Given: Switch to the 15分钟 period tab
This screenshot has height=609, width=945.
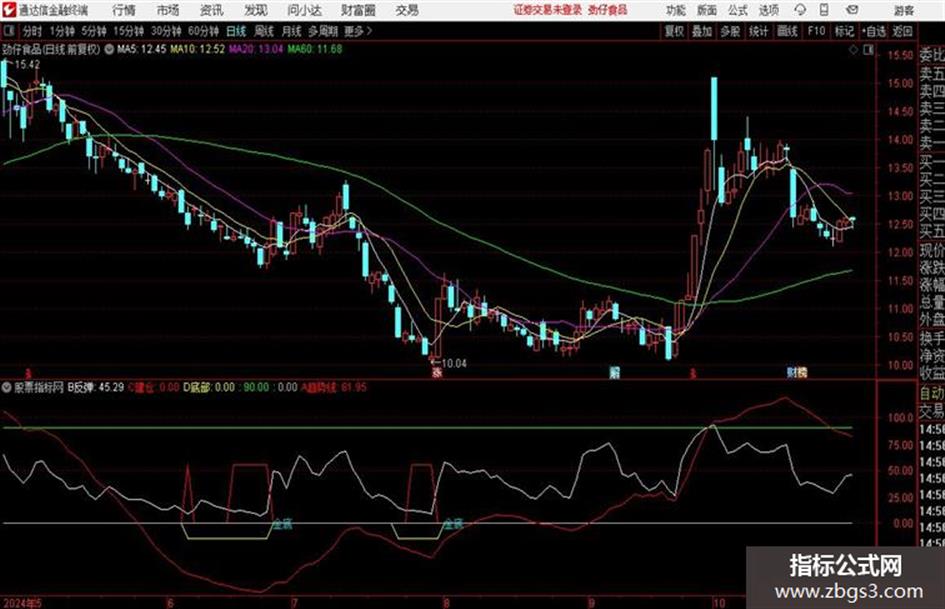Looking at the screenshot, I should click(128, 31).
